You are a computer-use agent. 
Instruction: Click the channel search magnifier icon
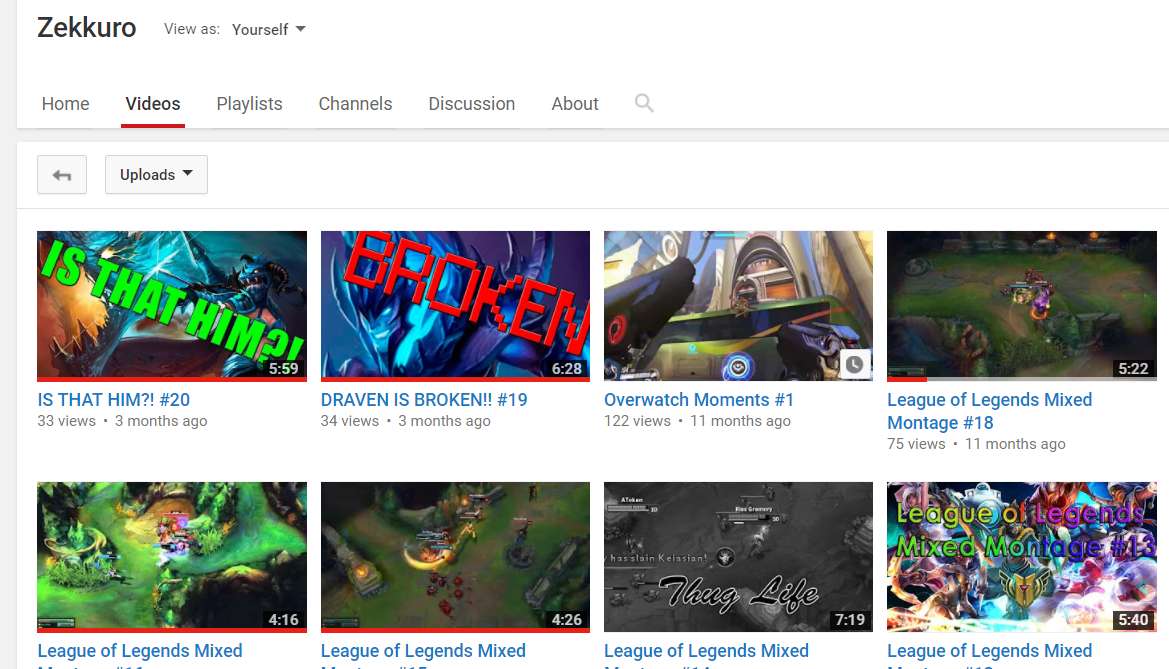(x=644, y=103)
